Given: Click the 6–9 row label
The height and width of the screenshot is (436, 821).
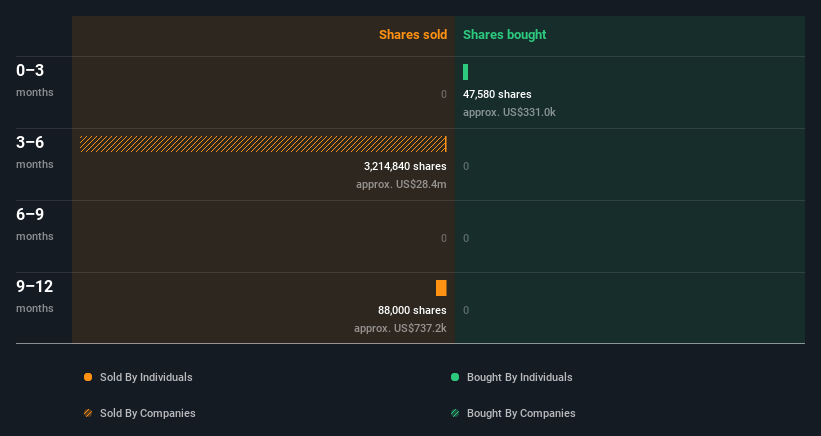Looking at the screenshot, I should 30,214.
